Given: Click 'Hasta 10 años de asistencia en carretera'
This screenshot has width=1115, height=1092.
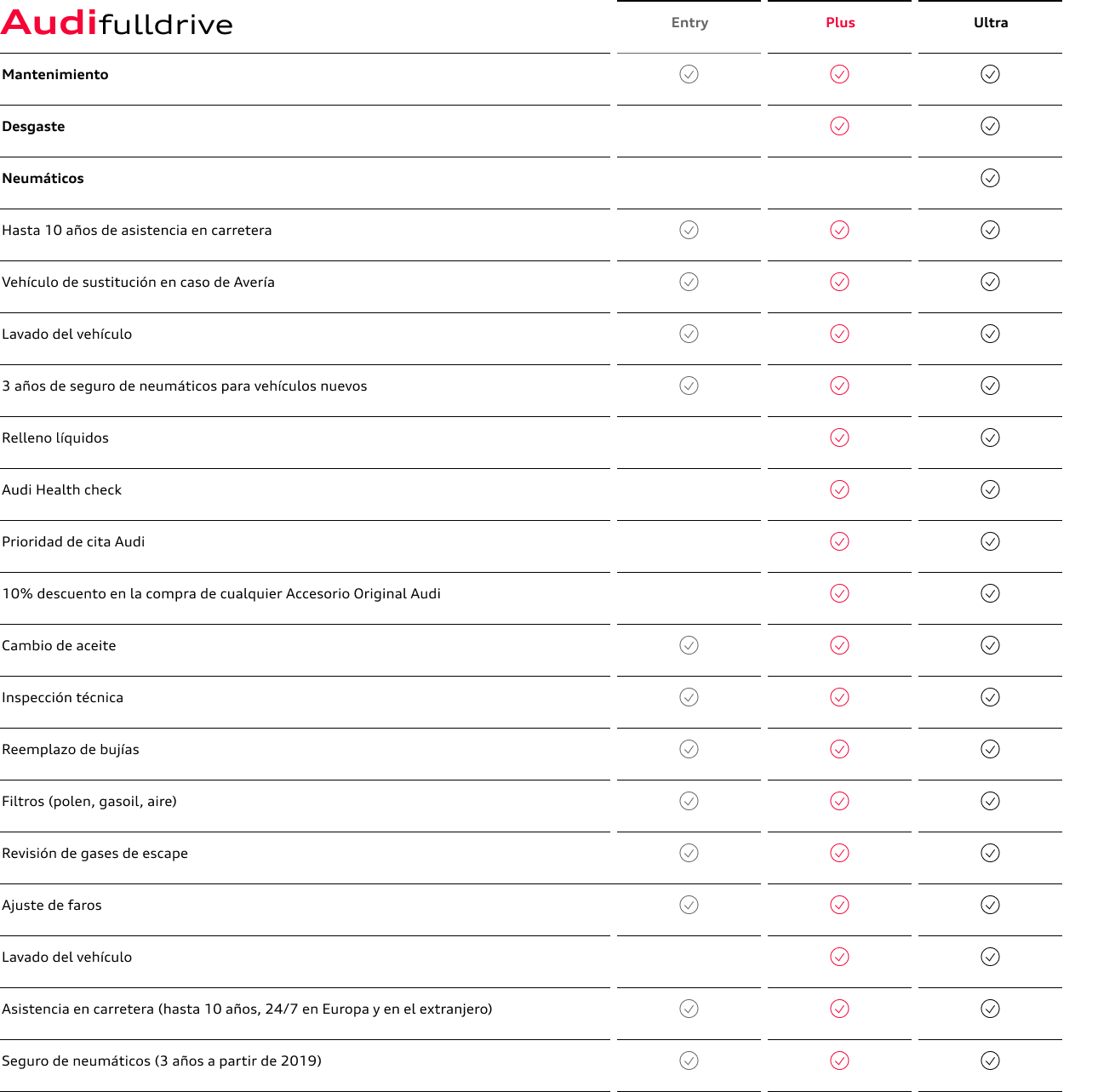Looking at the screenshot, I should [137, 231].
